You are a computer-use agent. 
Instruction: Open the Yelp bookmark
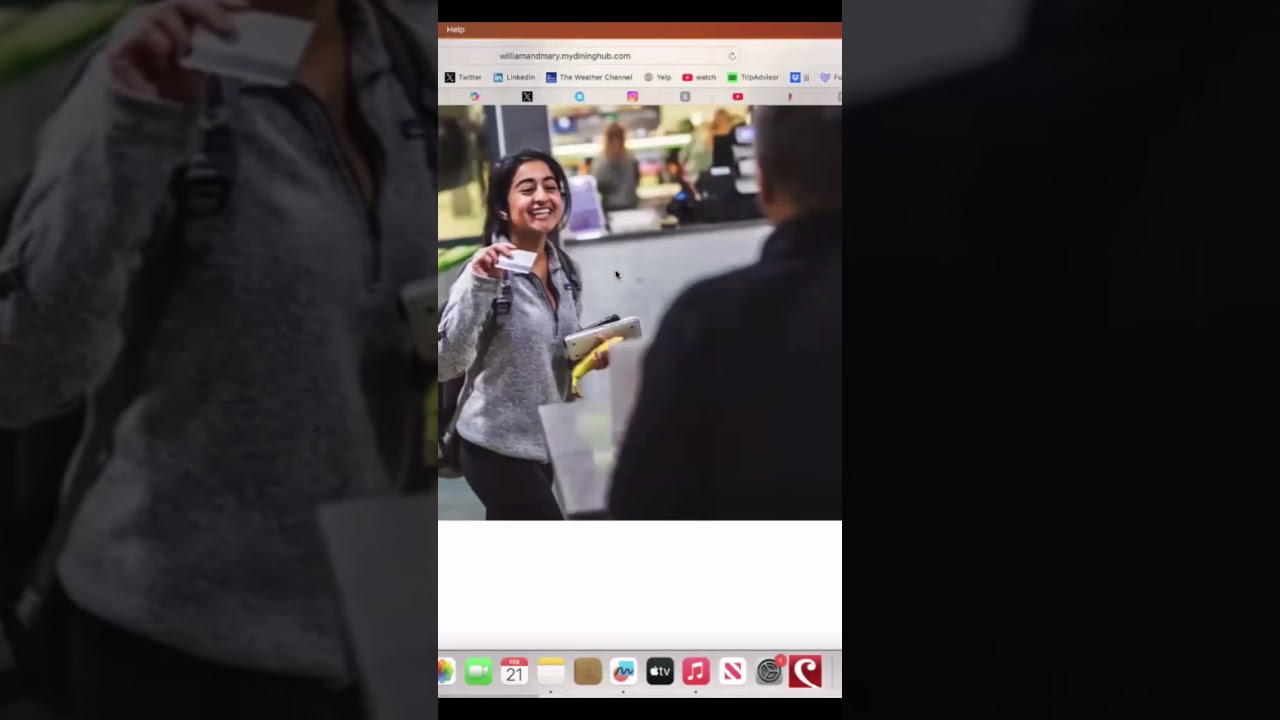click(x=657, y=77)
